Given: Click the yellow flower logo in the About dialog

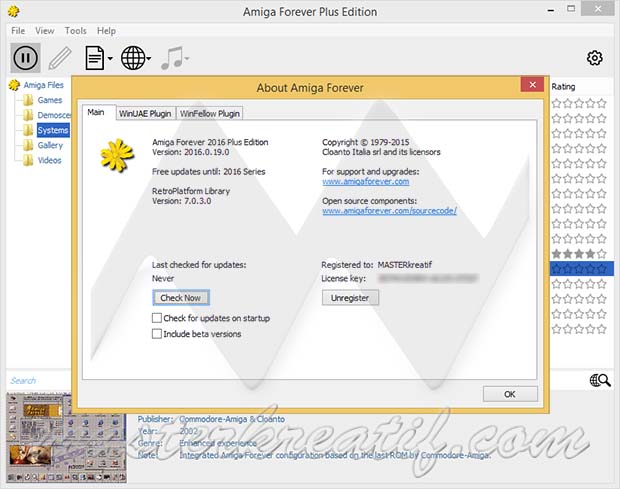Looking at the screenshot, I should [x=117, y=155].
